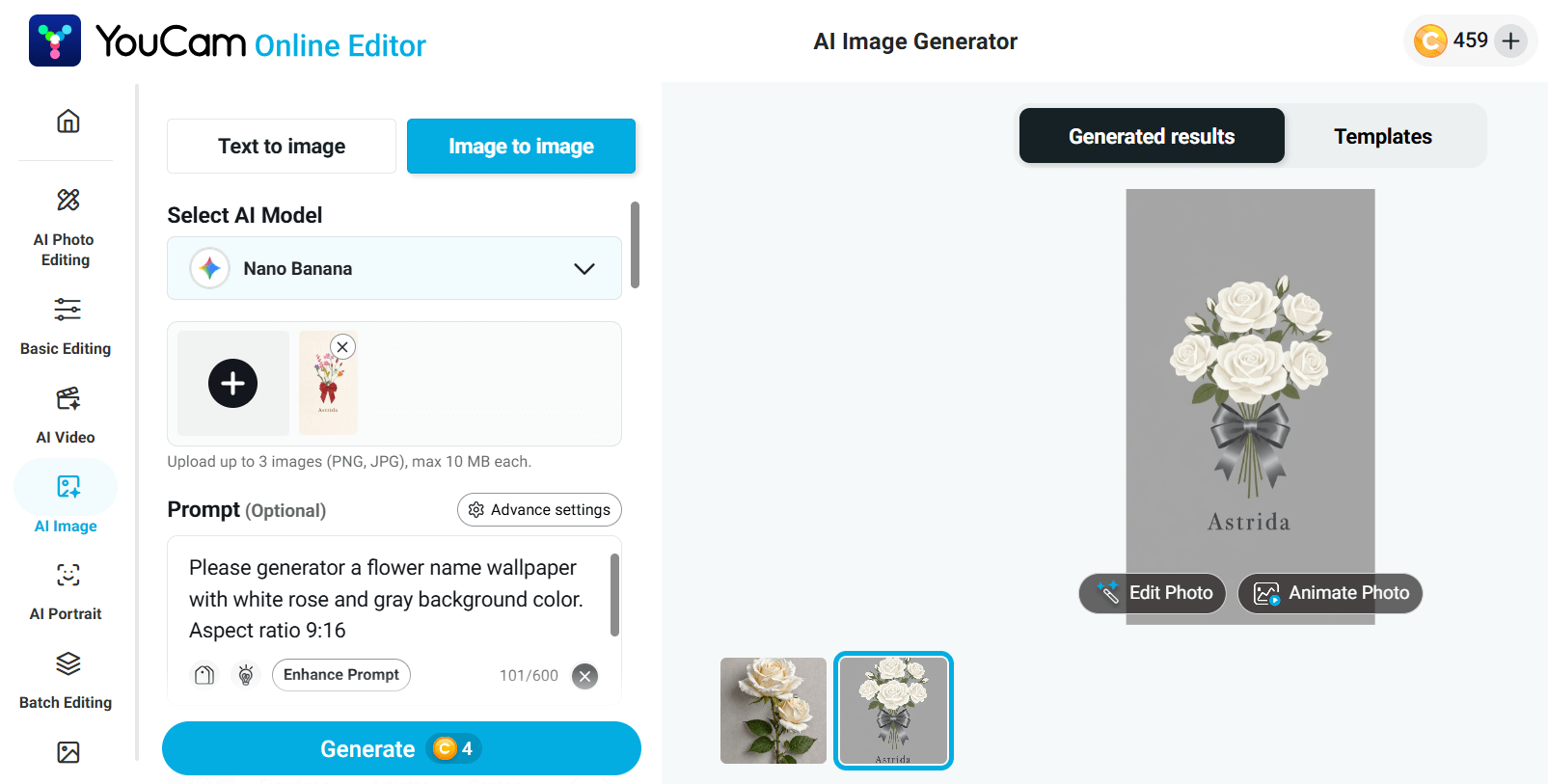Remove the uploaded flower reference image
The width and height of the screenshot is (1548, 784).
[342, 347]
